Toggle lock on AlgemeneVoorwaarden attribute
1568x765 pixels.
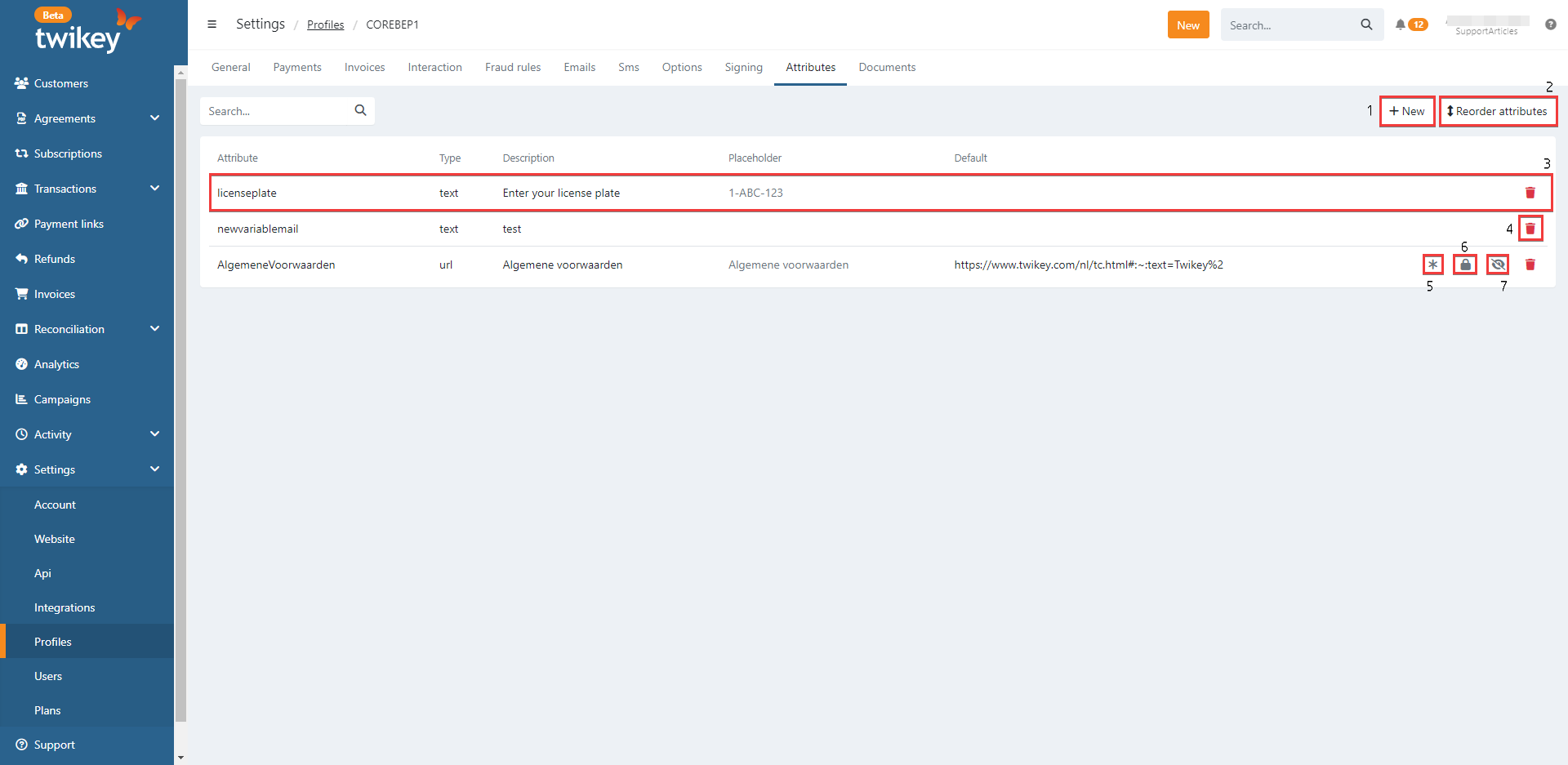click(1465, 265)
